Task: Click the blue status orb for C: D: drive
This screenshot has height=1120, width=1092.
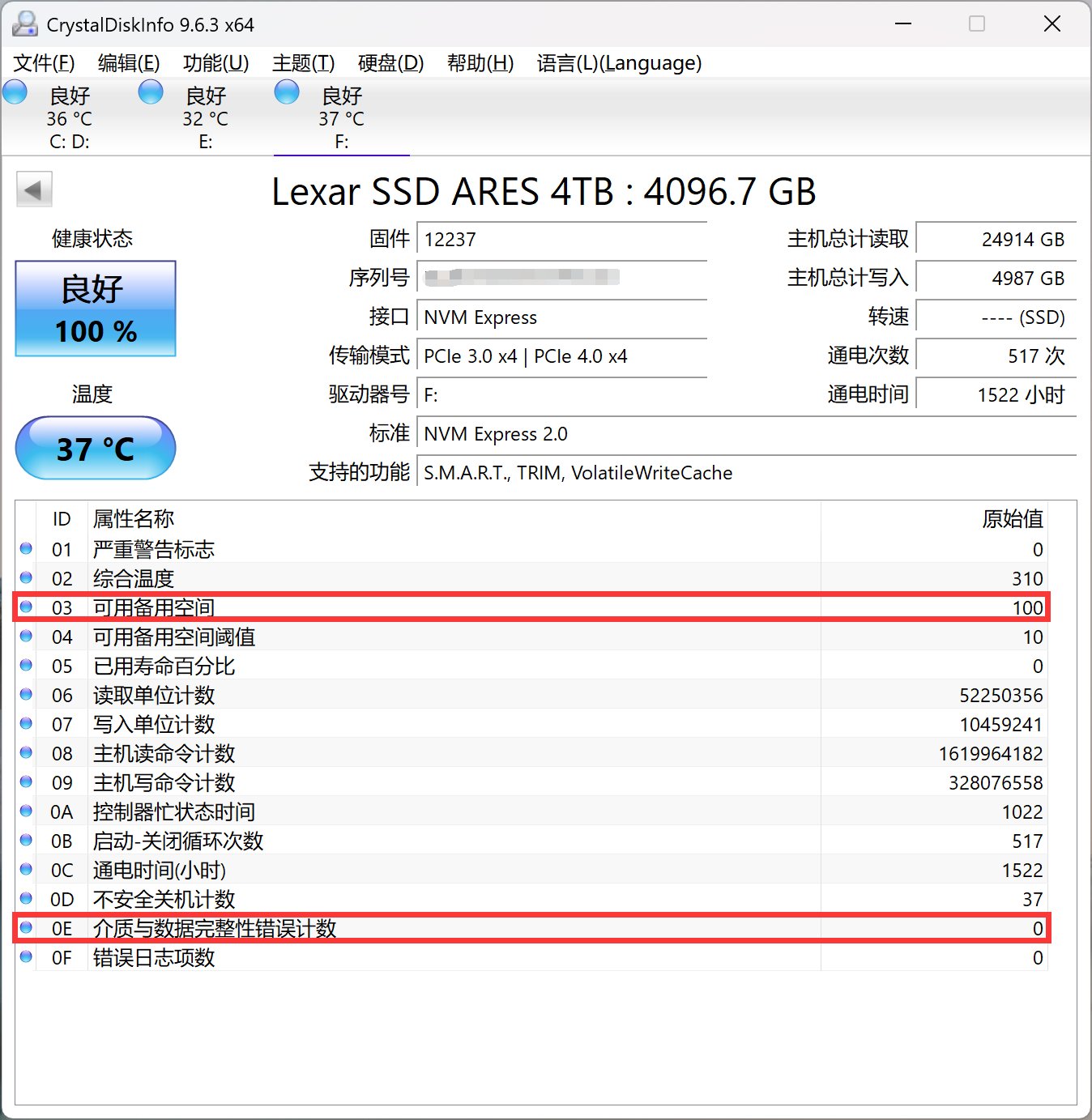Action: (x=15, y=92)
